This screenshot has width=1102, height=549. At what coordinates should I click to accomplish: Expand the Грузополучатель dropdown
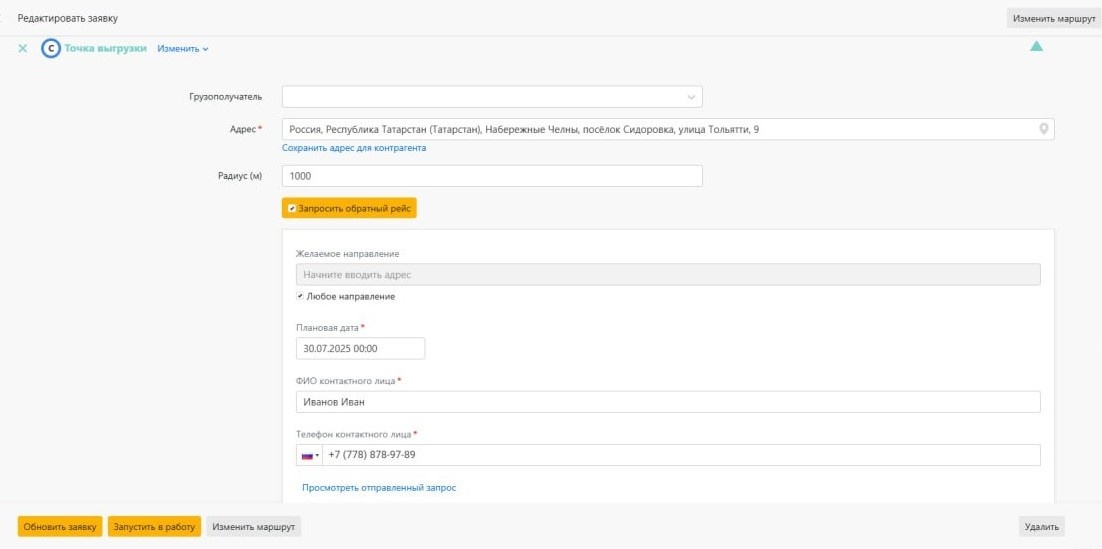690,97
